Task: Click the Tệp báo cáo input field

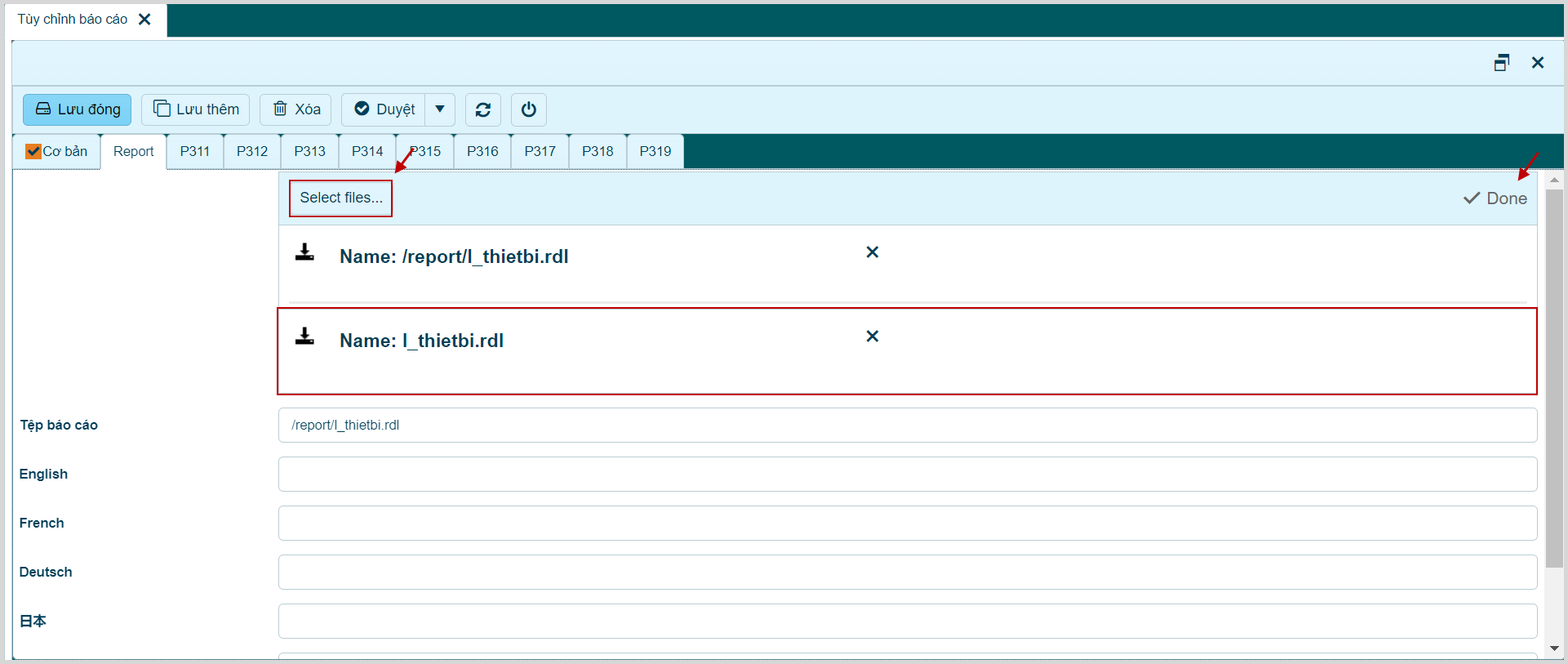Action: pyautogui.click(x=908, y=426)
